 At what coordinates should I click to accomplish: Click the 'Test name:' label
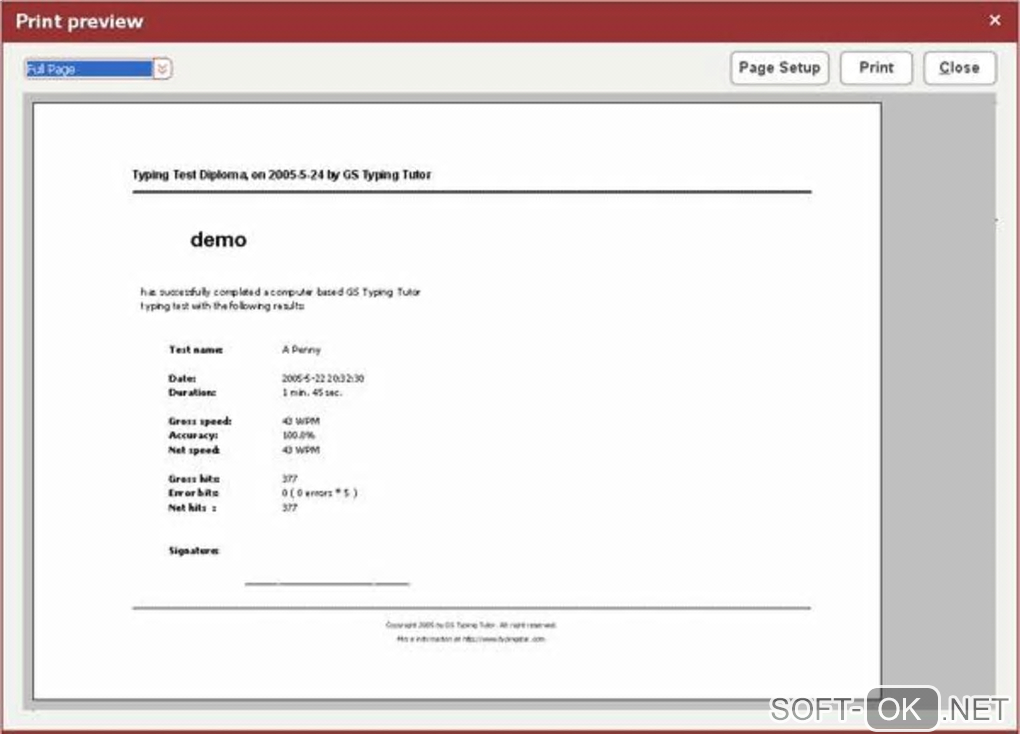coord(196,349)
